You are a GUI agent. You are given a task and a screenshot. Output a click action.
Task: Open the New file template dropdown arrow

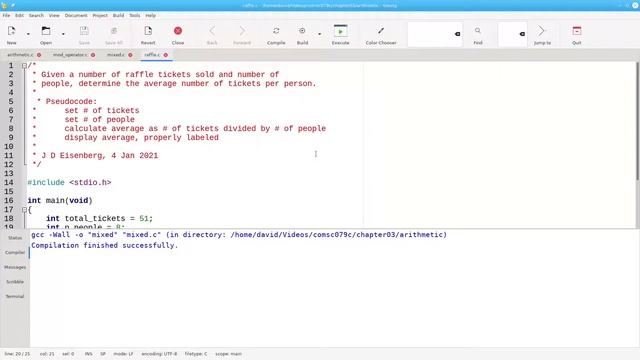point(28,34)
